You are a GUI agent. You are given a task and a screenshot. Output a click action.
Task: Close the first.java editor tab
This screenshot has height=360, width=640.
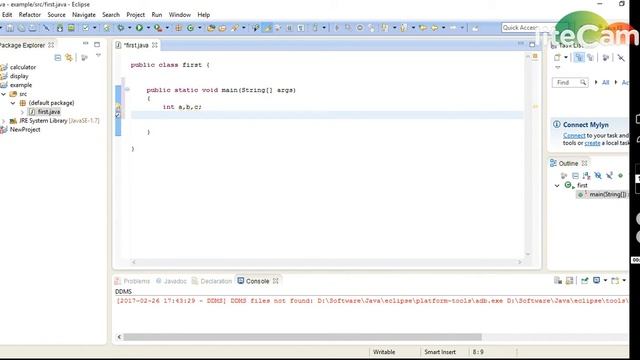pos(155,45)
